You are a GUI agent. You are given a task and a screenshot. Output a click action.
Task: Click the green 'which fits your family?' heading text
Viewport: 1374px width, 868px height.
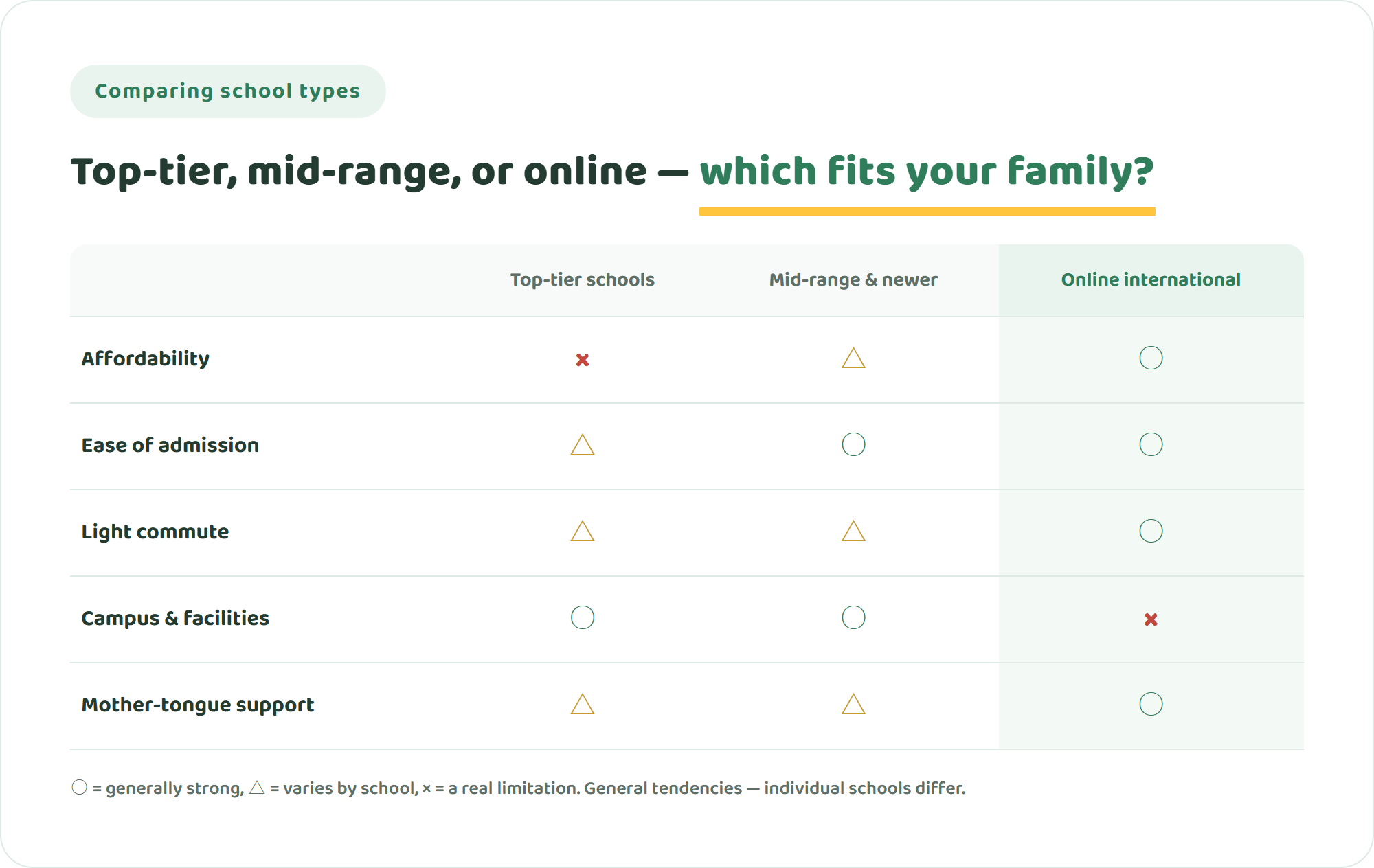tap(927, 171)
